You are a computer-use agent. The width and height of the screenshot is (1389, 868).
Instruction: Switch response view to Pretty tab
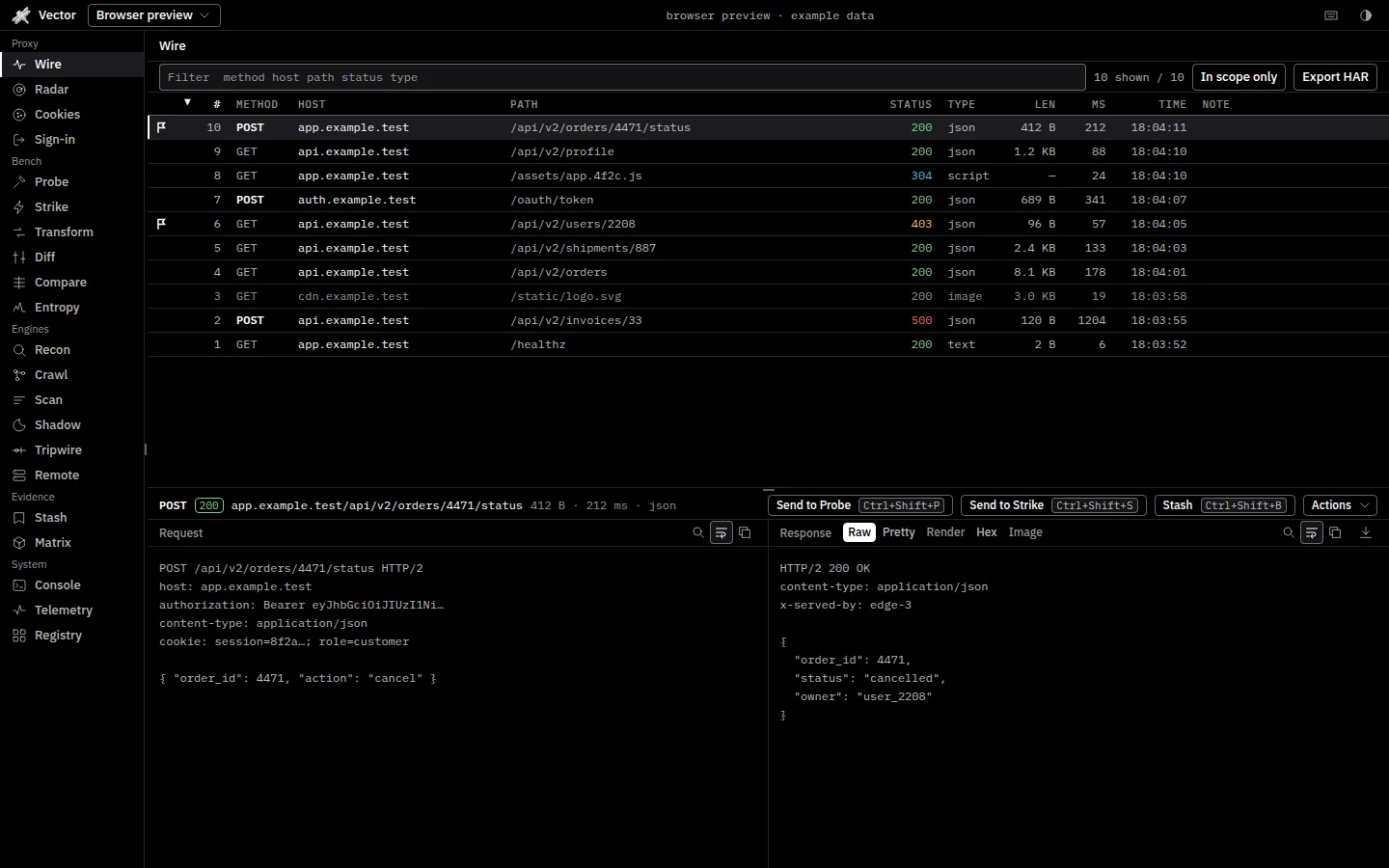[898, 532]
